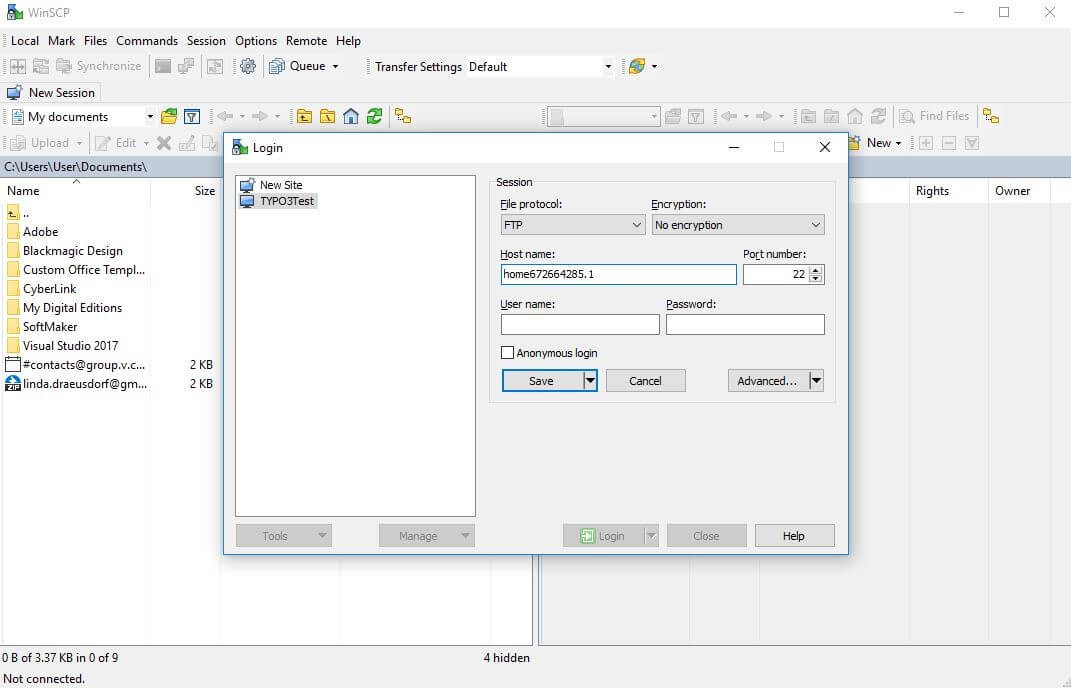
Task: Click the Find Files button
Action: [x=934, y=116]
